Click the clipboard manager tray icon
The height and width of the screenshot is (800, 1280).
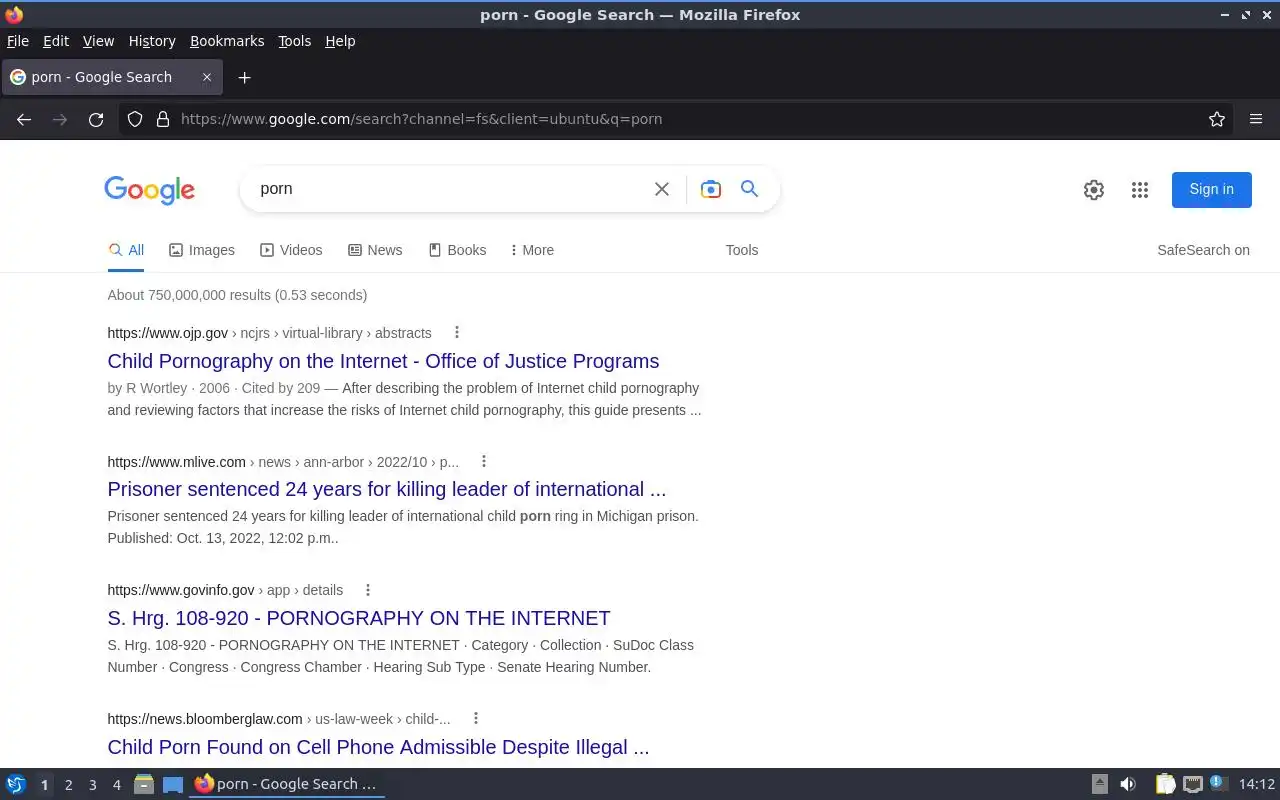point(1165,785)
